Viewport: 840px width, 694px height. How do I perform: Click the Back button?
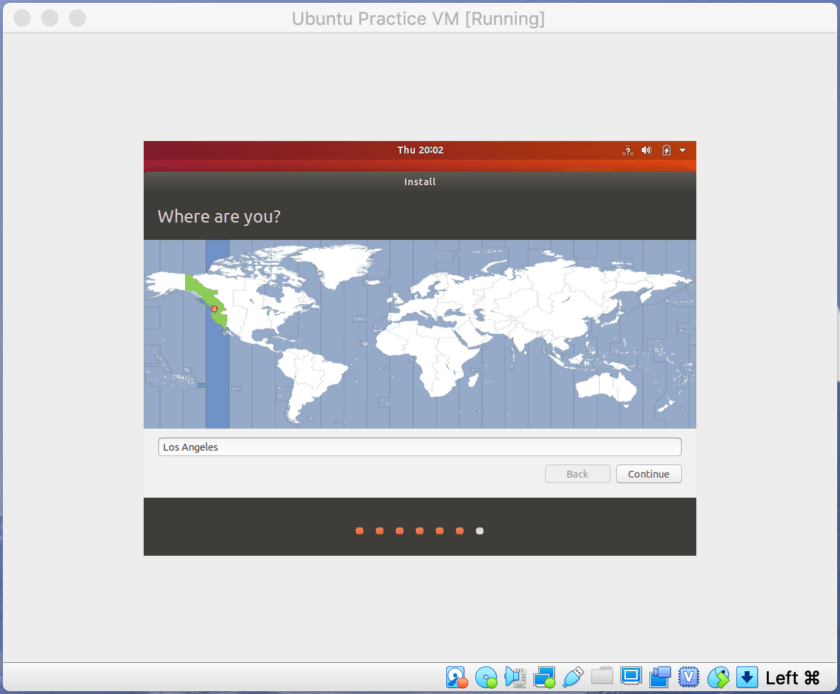[578, 474]
